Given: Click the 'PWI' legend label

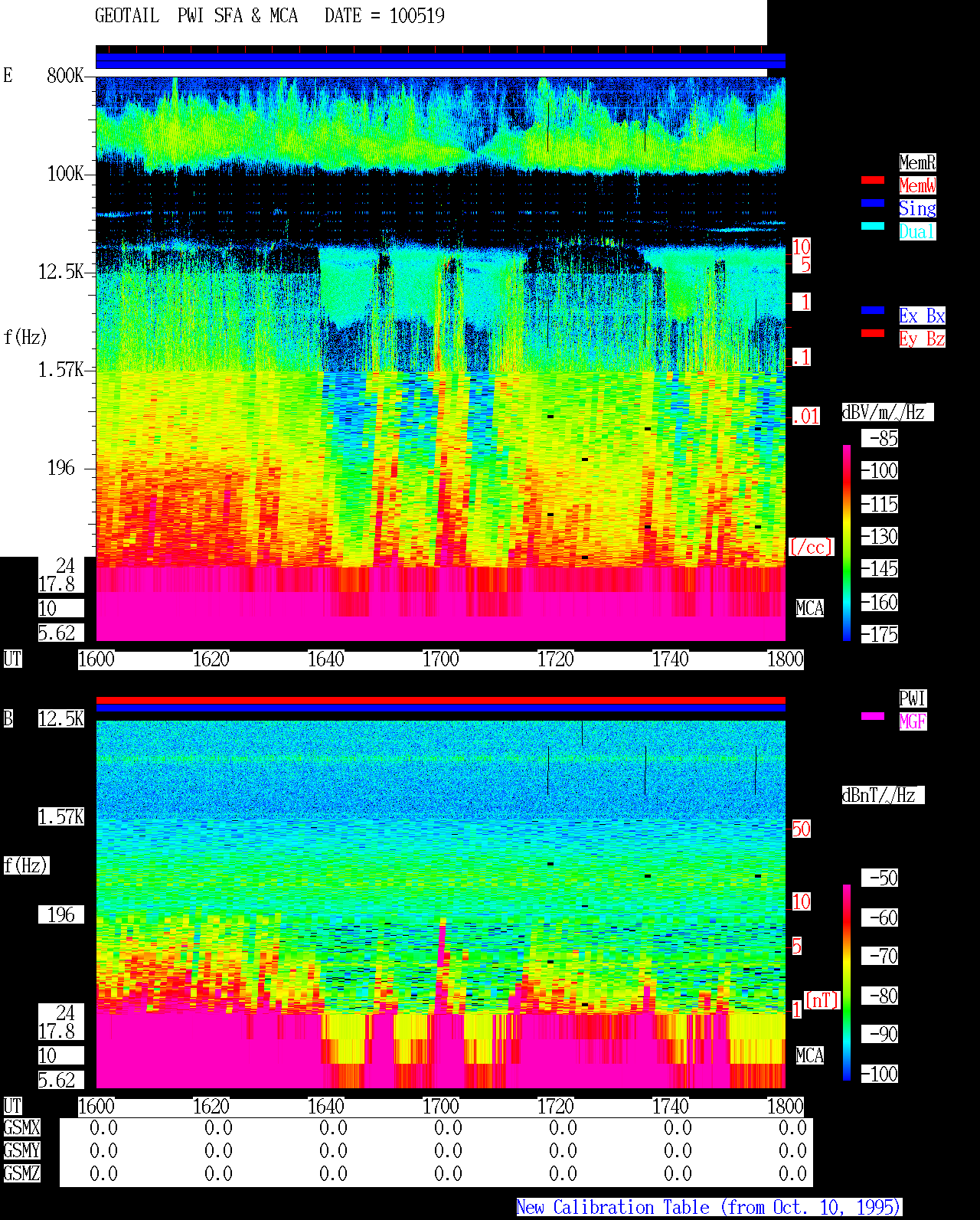Looking at the screenshot, I should [x=913, y=698].
